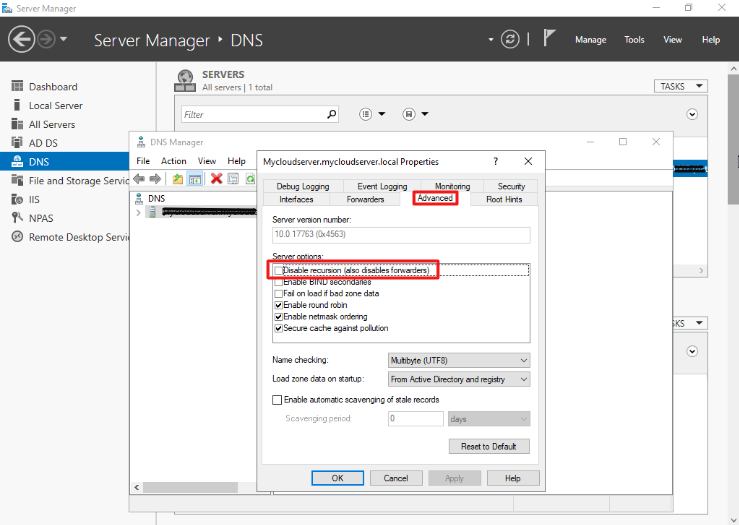Image resolution: width=739 pixels, height=525 pixels.
Task: Switch to Root Hints tab
Action: (504, 199)
